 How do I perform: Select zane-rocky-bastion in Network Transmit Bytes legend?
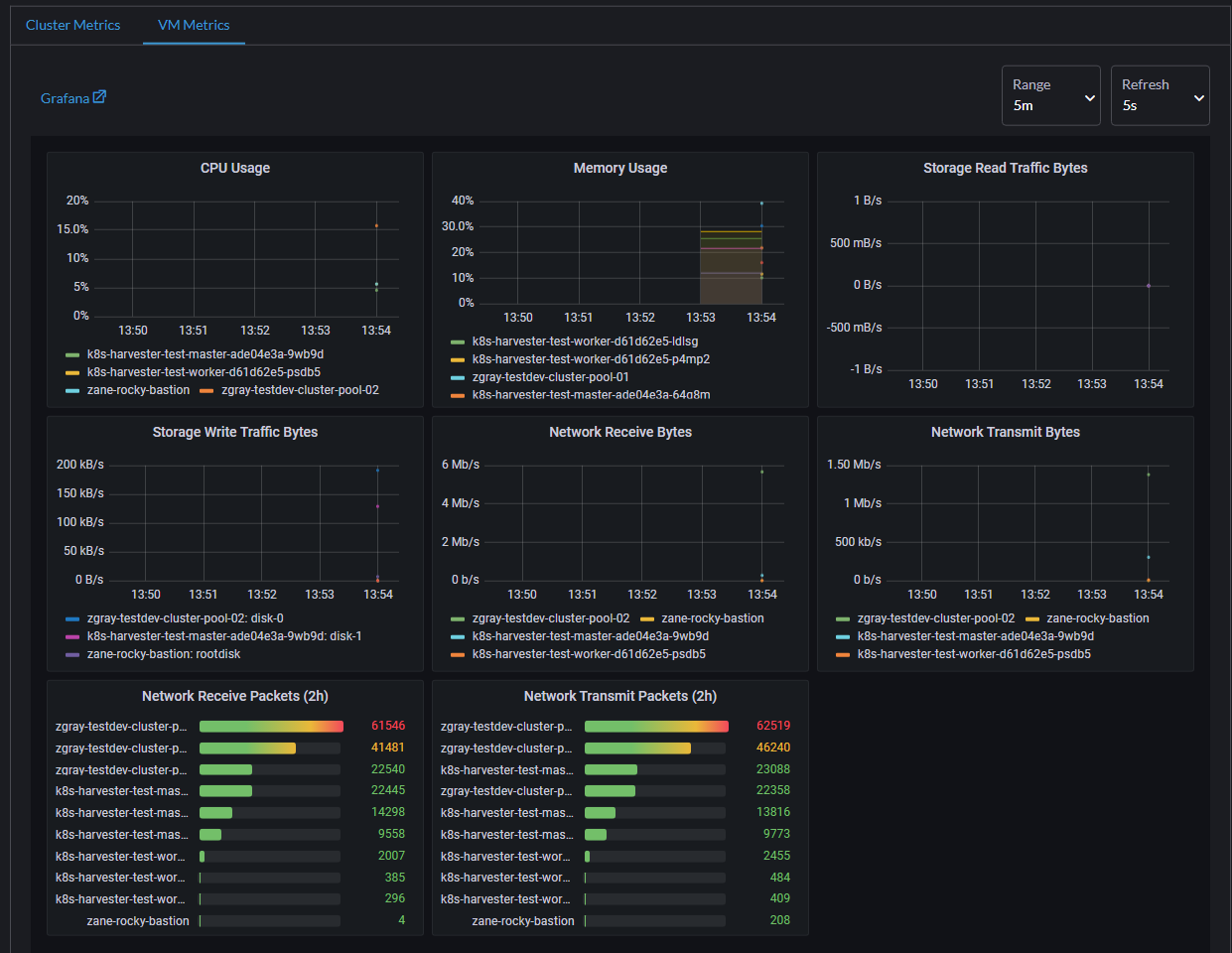pos(1098,618)
